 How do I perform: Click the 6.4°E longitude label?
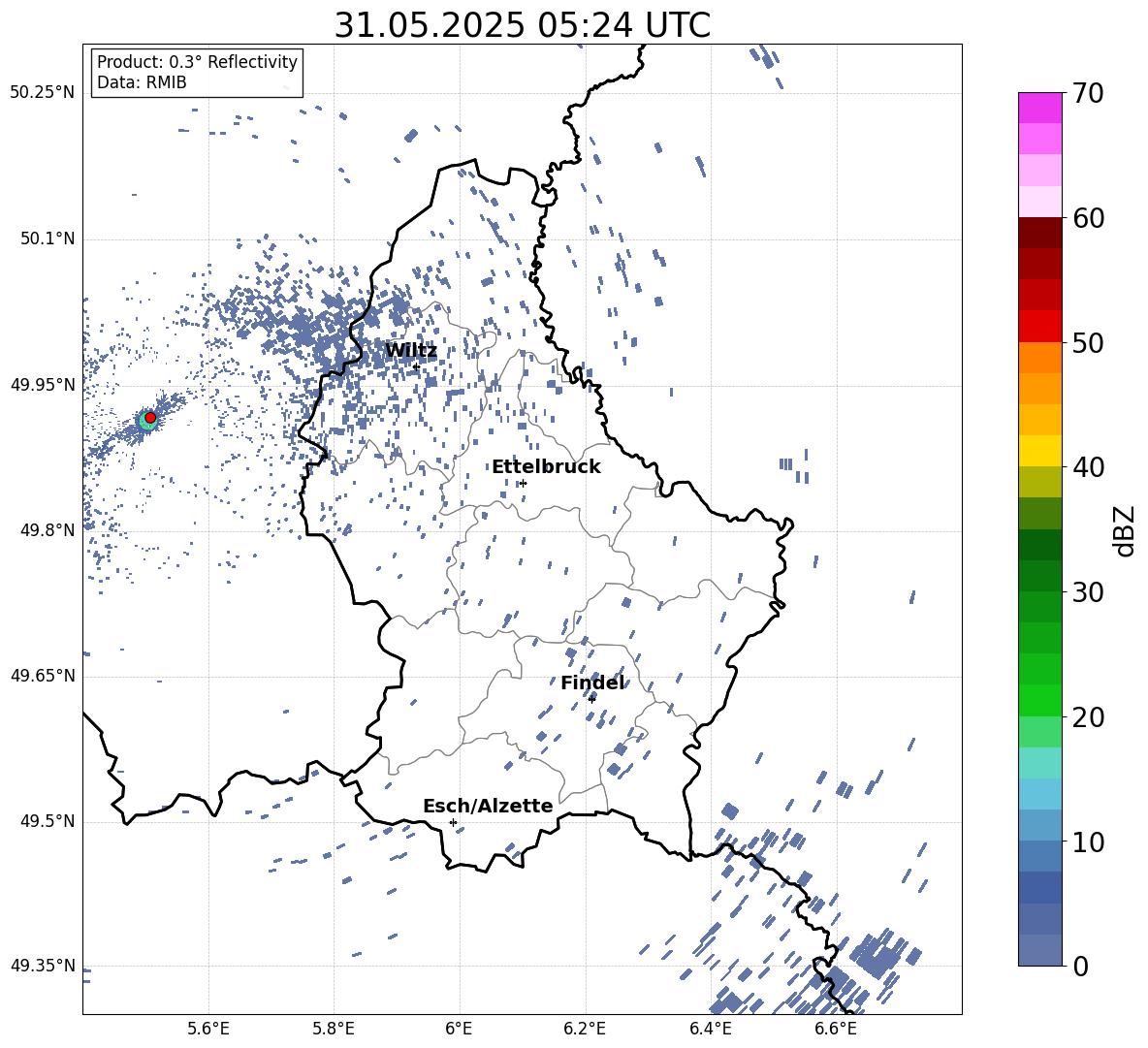point(710,1029)
